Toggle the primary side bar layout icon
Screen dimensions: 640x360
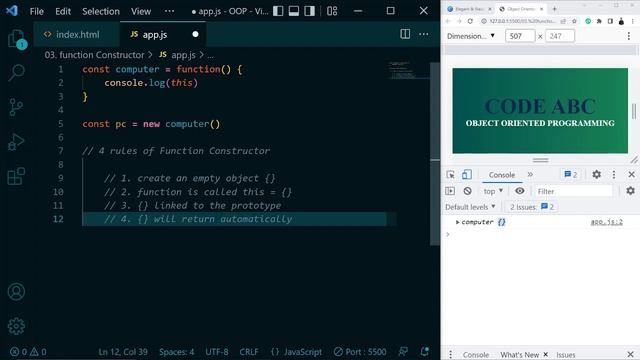coord(278,11)
